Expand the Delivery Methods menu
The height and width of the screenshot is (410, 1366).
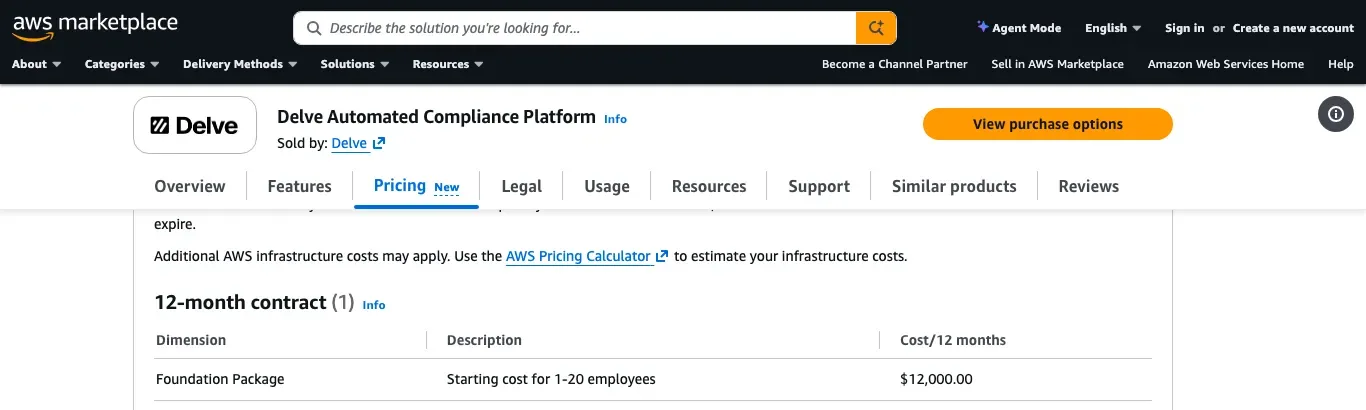click(240, 64)
